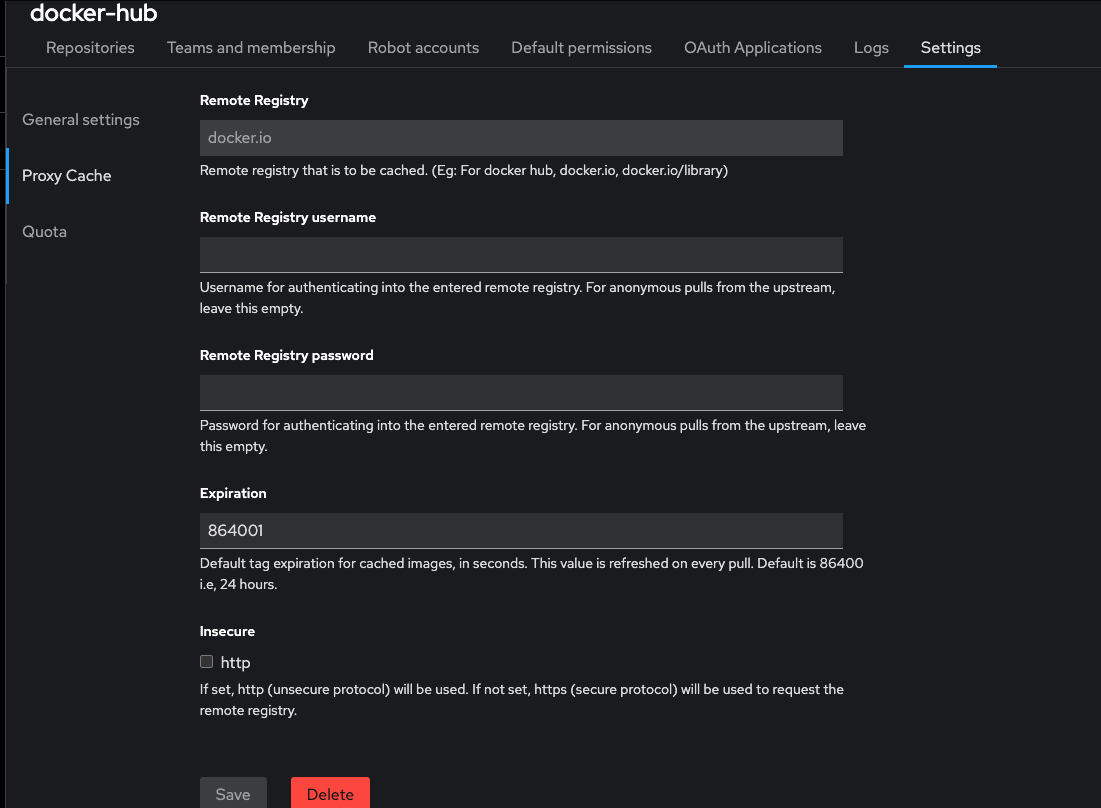The height and width of the screenshot is (808, 1101).
Task: Click the Expiration field label
Action: (233, 493)
